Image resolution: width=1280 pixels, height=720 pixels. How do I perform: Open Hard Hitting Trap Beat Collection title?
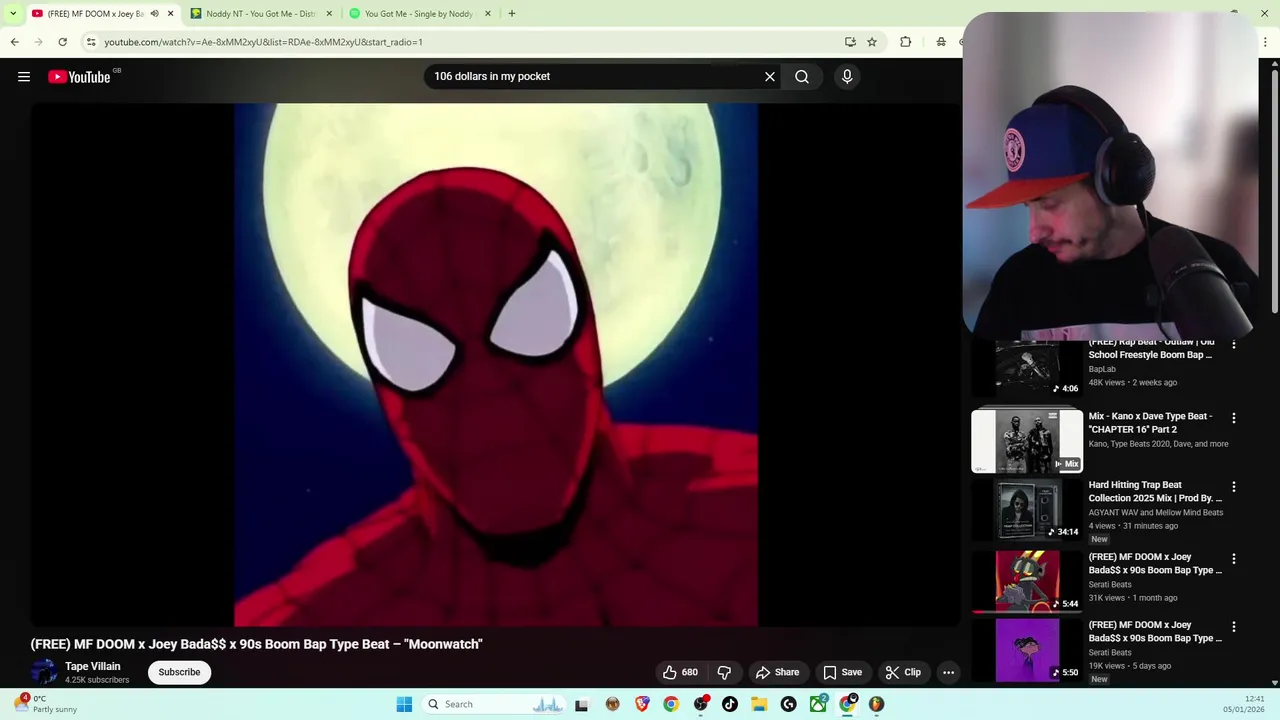pos(1155,491)
